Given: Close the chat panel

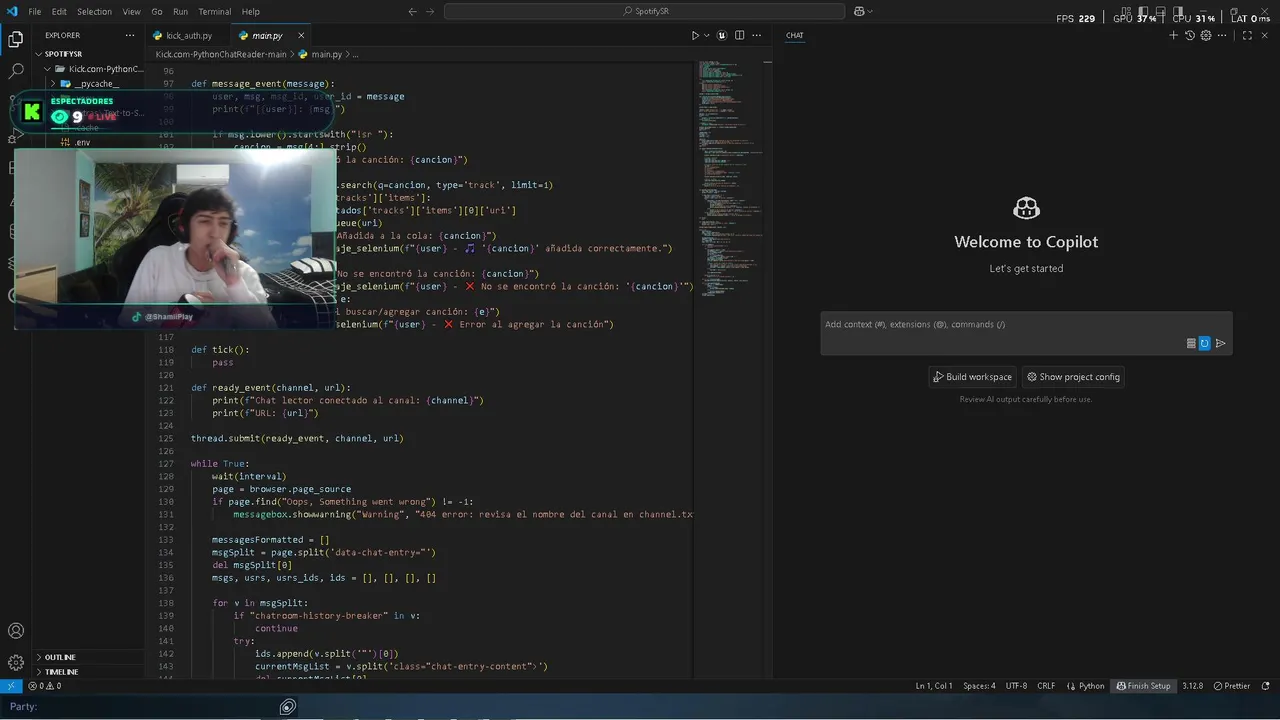Looking at the screenshot, I should click(1265, 35).
